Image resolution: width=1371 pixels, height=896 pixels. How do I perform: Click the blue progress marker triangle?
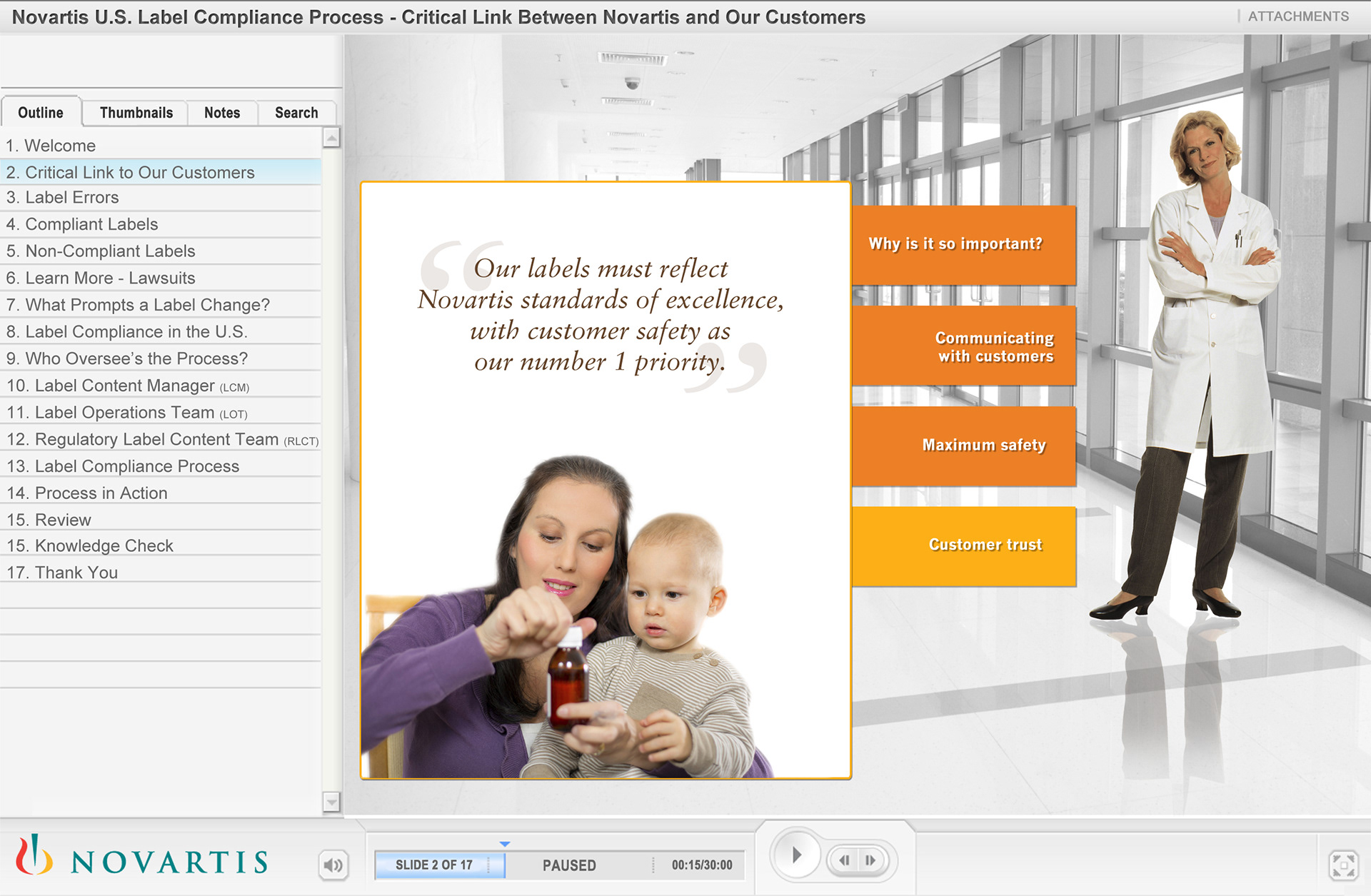505,844
